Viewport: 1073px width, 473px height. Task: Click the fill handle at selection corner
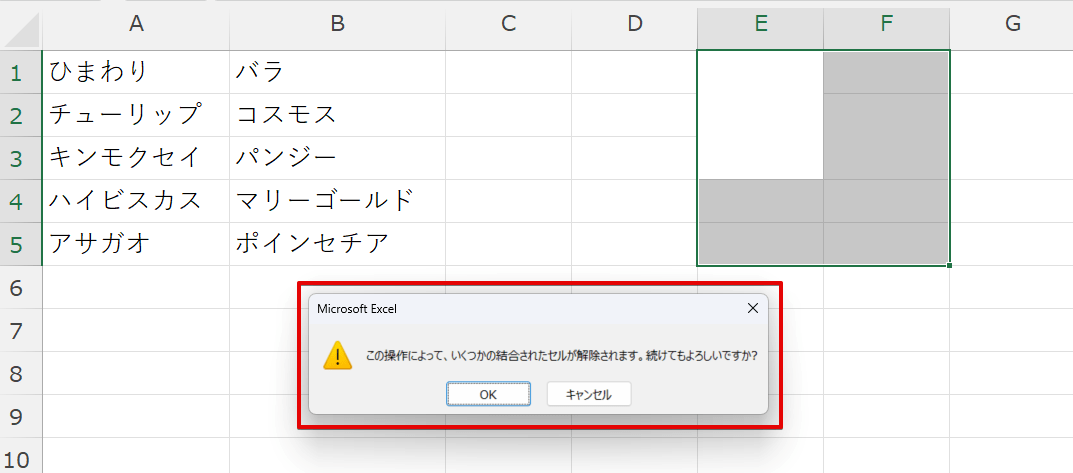[949, 266]
